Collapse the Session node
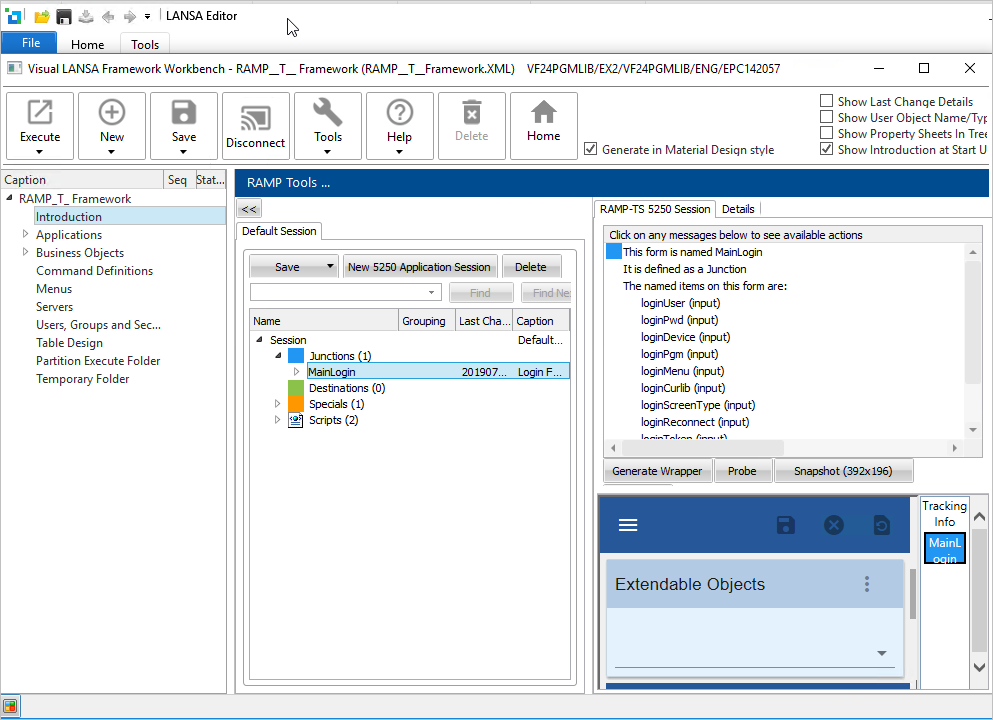Screen dimensions: 993x720 coord(259,339)
